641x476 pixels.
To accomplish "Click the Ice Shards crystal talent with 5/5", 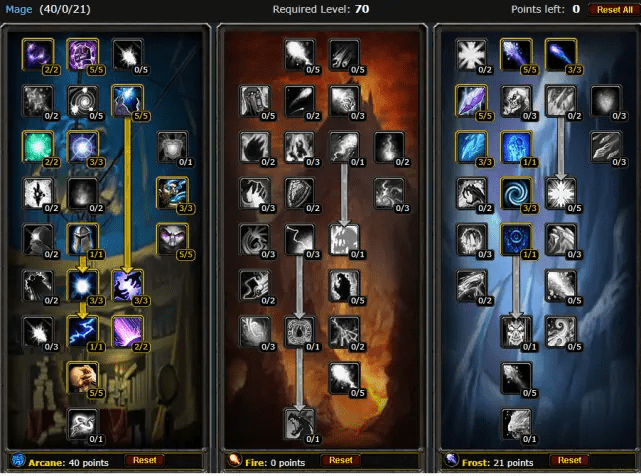I will pyautogui.click(x=471, y=100).
